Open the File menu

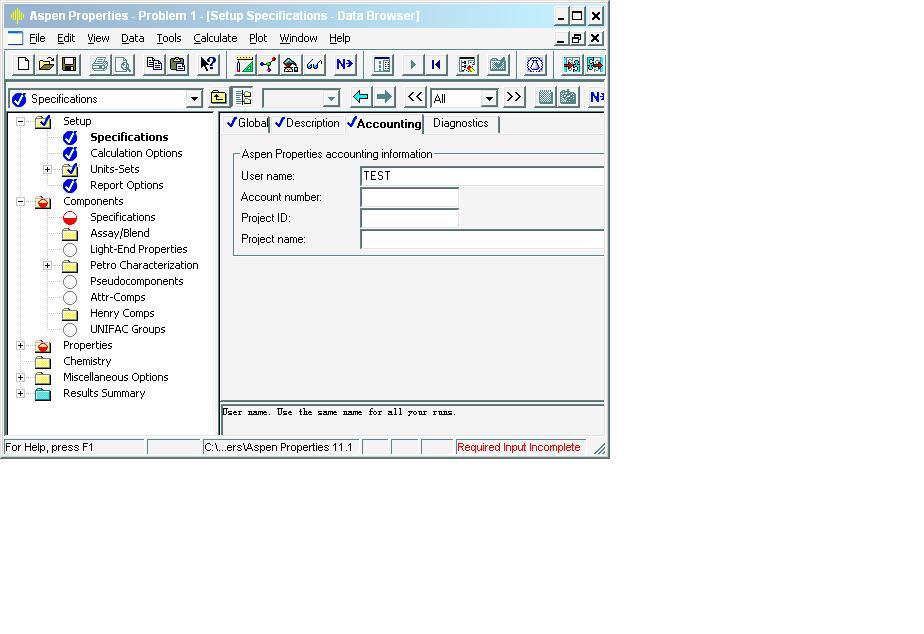pyautogui.click(x=37, y=38)
